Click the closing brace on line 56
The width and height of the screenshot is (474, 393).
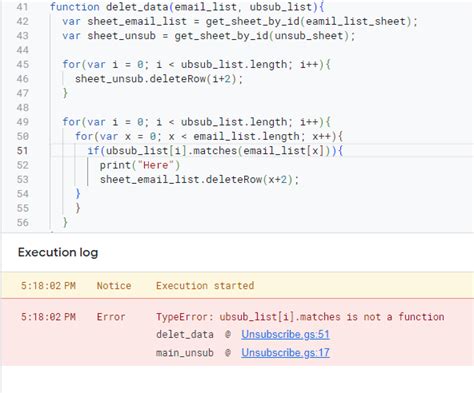coord(65,222)
